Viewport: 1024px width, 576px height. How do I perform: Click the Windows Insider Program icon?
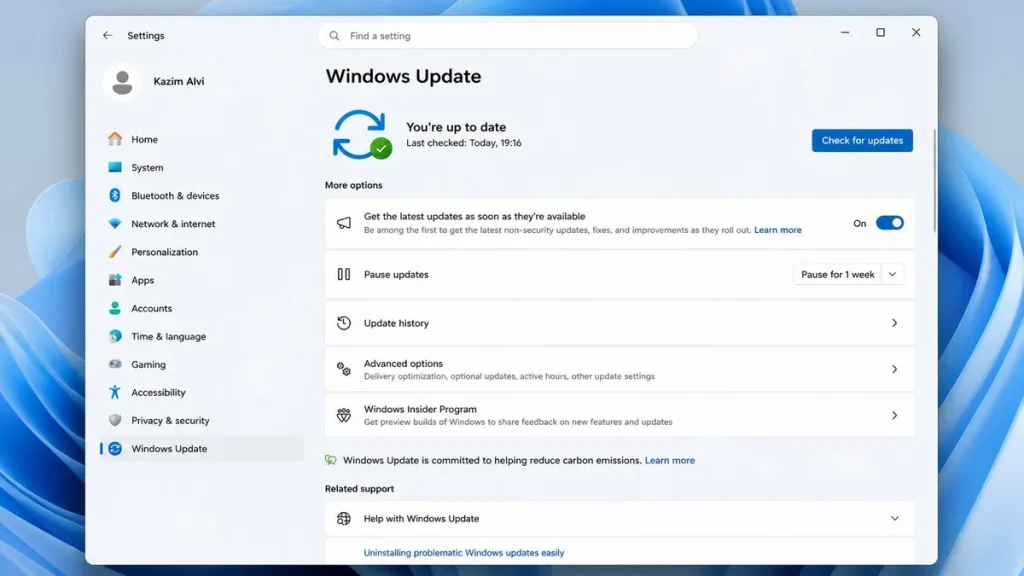click(x=344, y=415)
